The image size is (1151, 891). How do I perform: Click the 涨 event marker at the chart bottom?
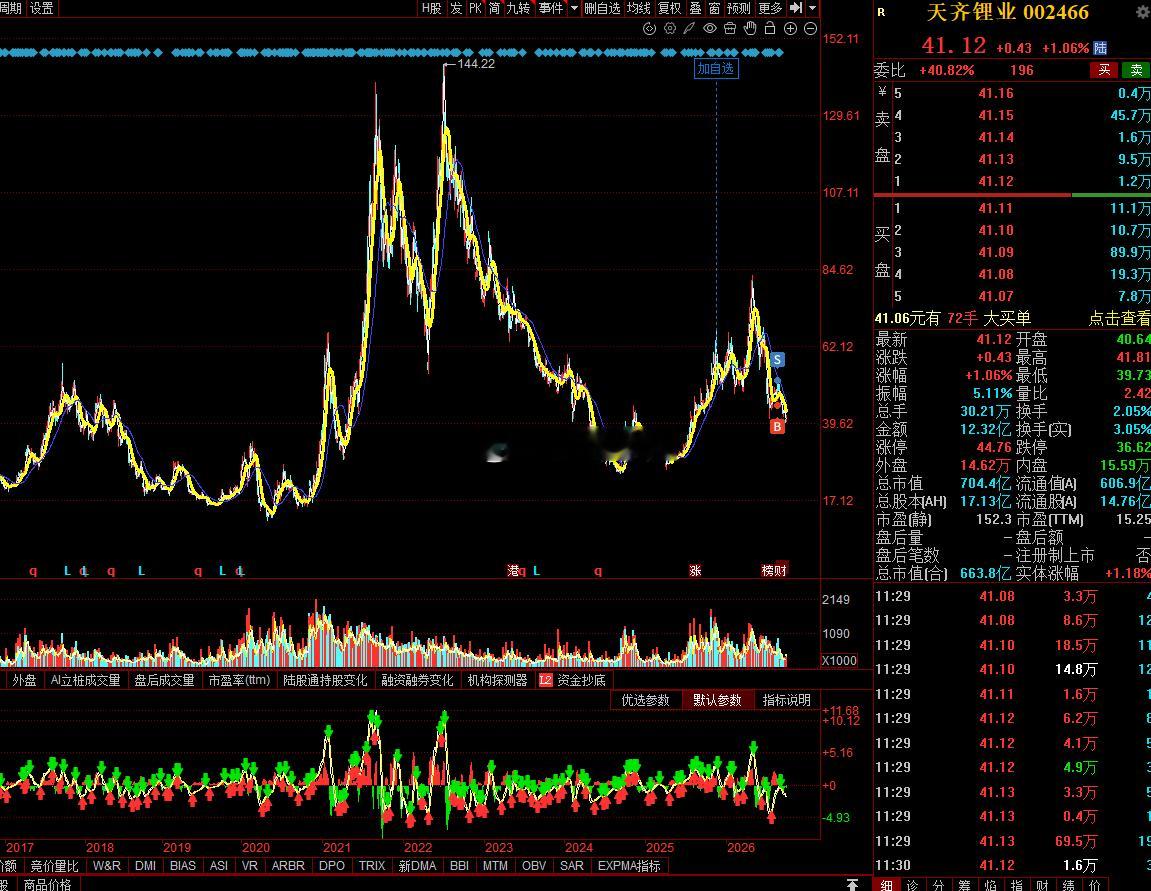tap(694, 570)
